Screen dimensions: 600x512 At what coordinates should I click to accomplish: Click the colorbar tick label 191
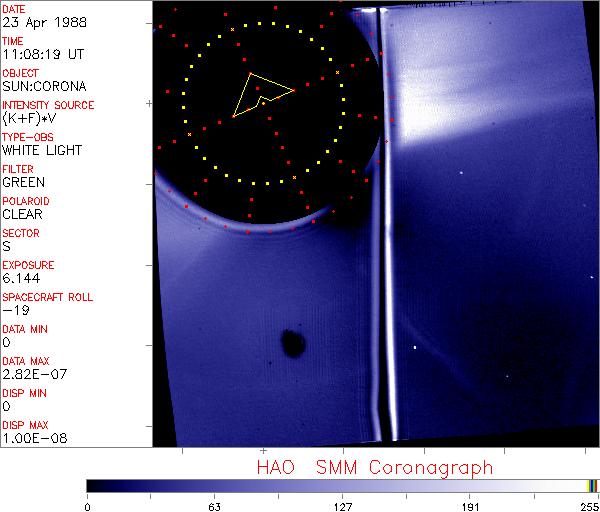point(470,505)
